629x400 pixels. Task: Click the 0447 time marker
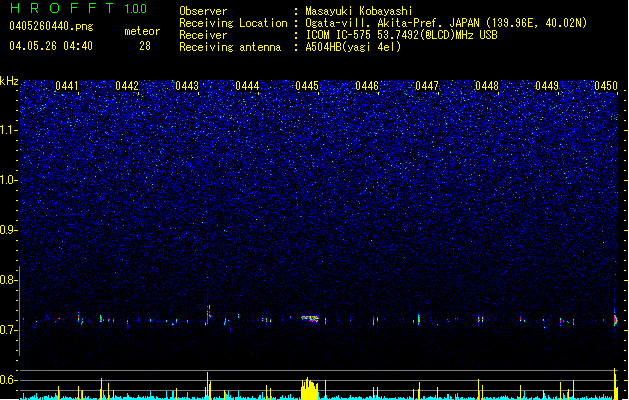(x=427, y=86)
